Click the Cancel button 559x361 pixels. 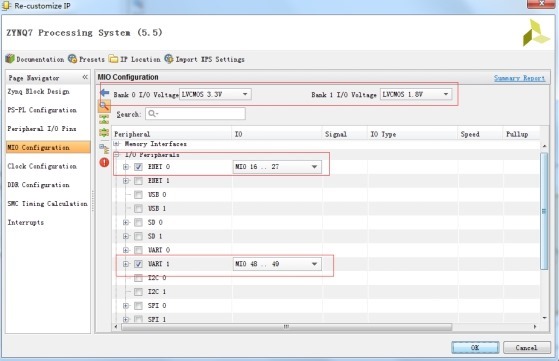coord(527,347)
